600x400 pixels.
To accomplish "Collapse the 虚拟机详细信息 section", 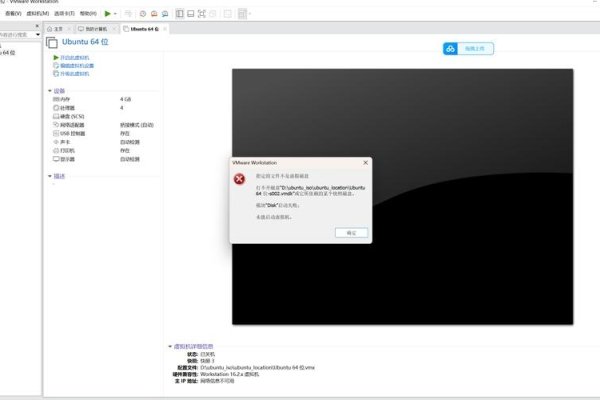I will (170, 346).
